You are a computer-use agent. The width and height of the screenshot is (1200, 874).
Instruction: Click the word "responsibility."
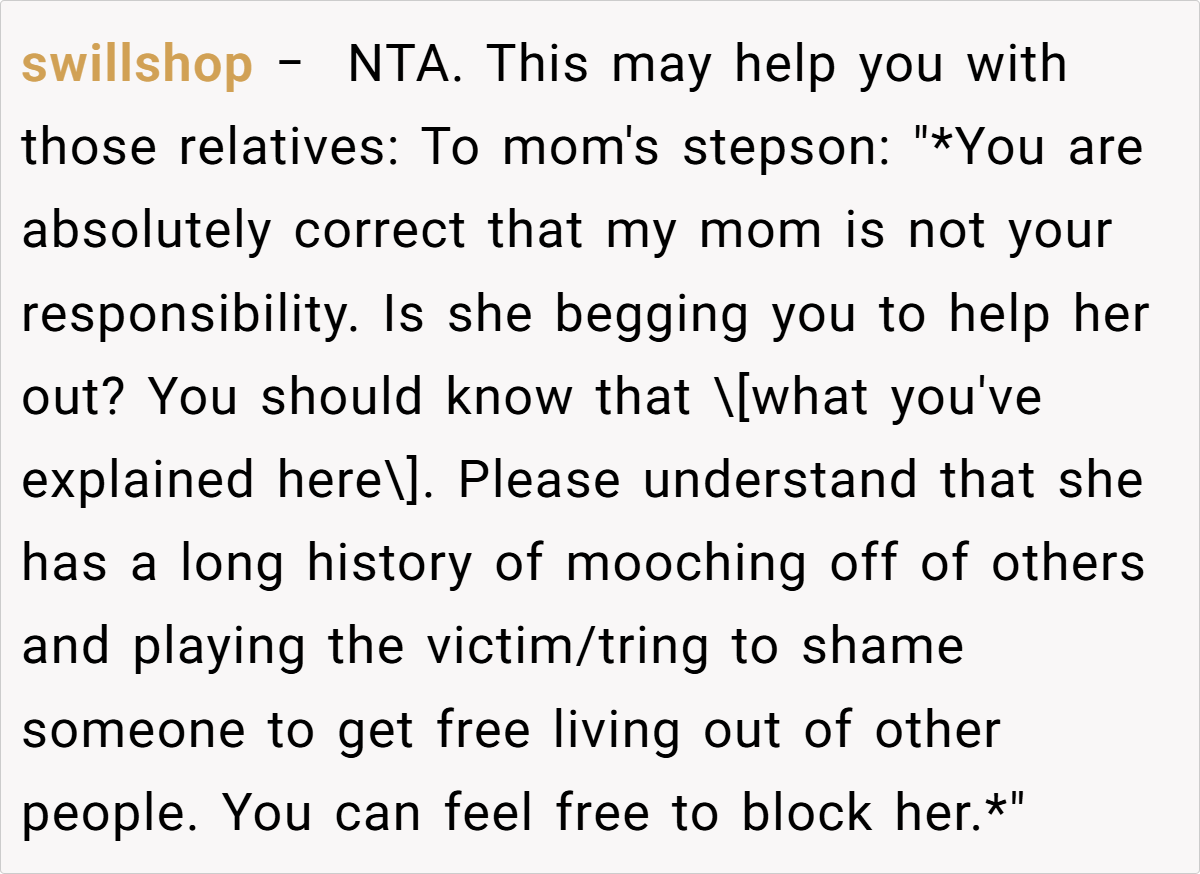[195, 315]
